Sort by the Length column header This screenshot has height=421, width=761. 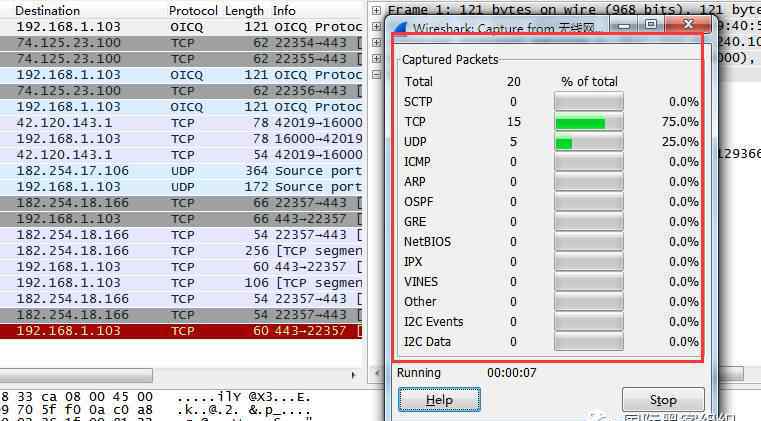pyautogui.click(x=244, y=10)
